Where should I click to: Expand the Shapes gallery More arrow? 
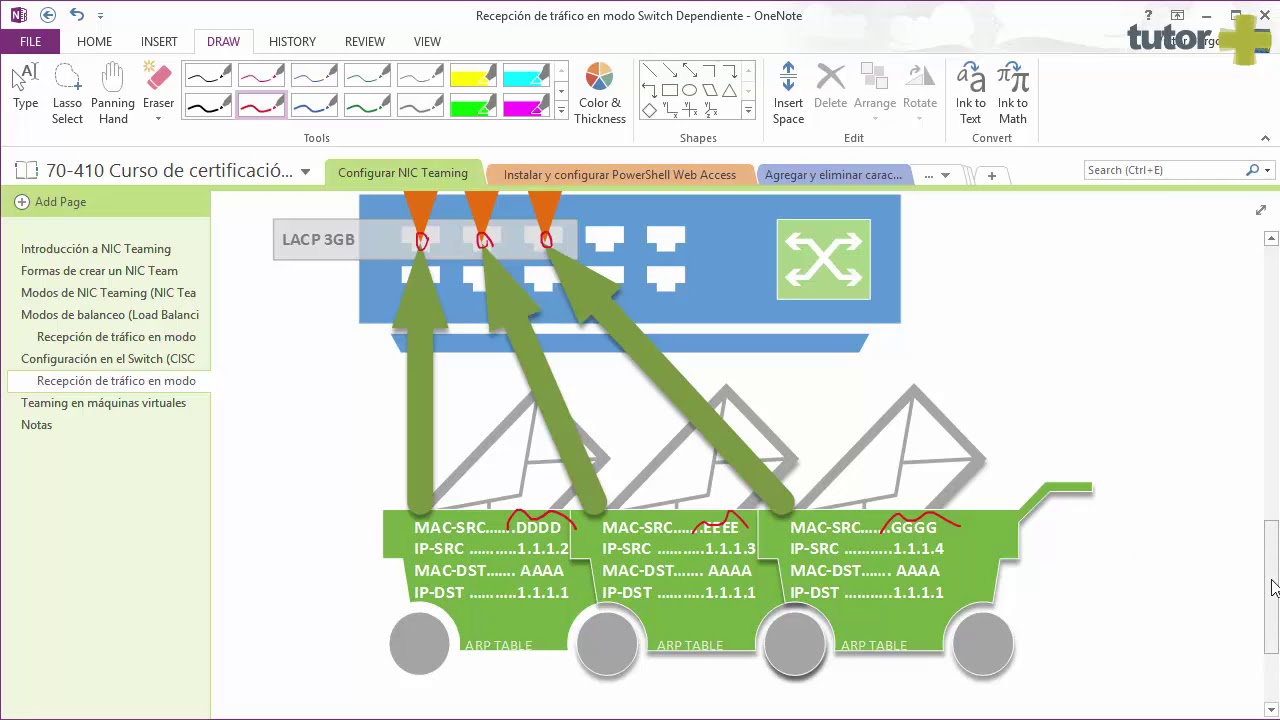tap(748, 110)
